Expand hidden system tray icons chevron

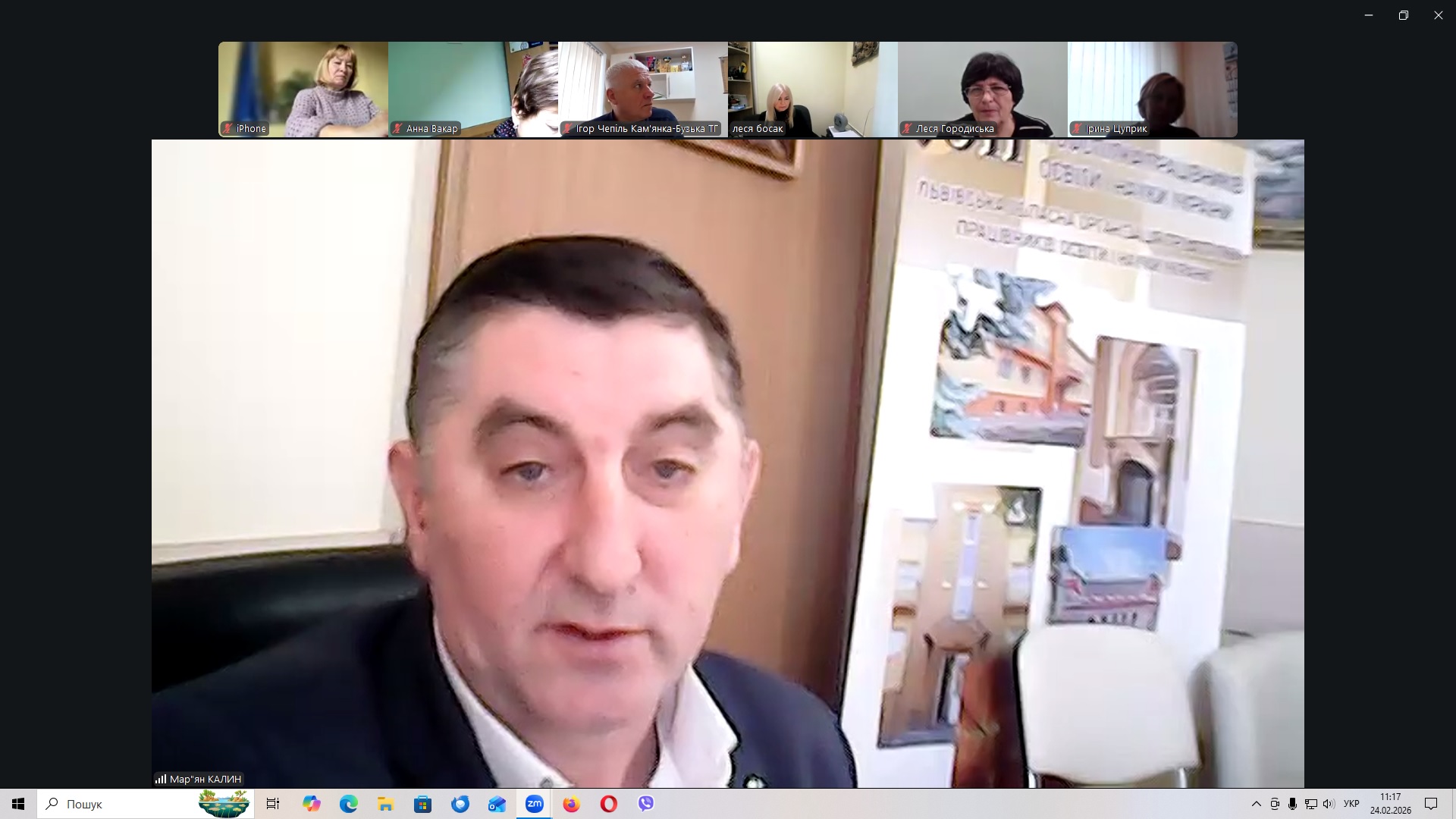click(1256, 804)
